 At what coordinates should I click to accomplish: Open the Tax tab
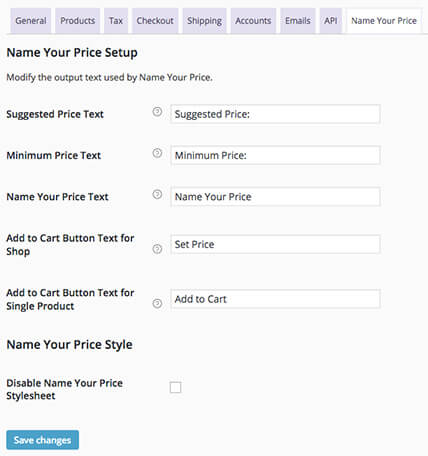click(116, 21)
